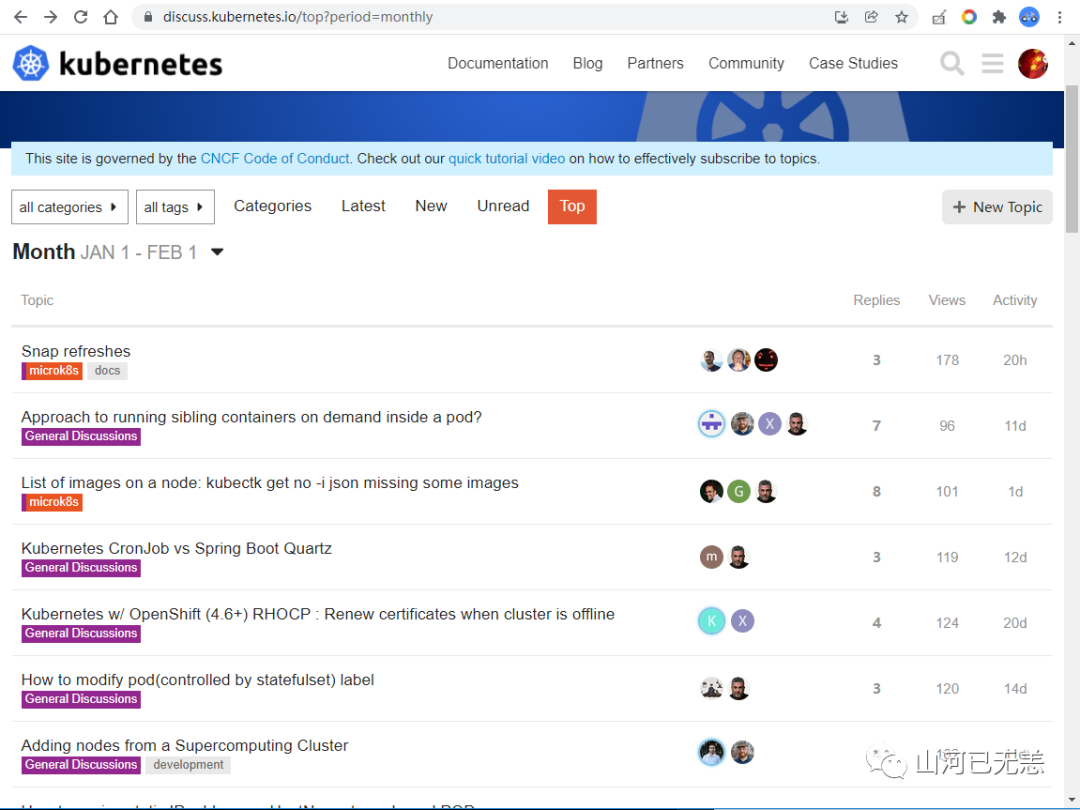Open the modify pod statefulset label topic
This screenshot has width=1080, height=810.
coord(198,680)
